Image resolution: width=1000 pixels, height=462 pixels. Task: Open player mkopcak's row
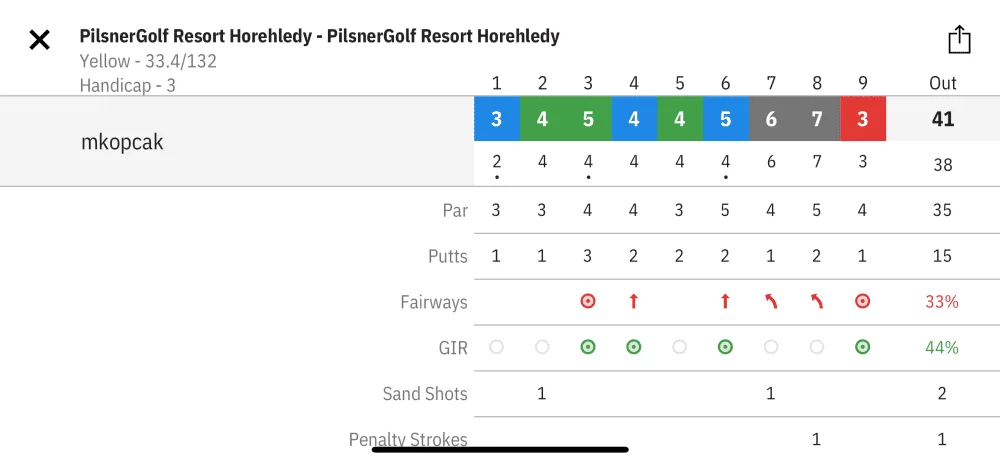pos(237,141)
